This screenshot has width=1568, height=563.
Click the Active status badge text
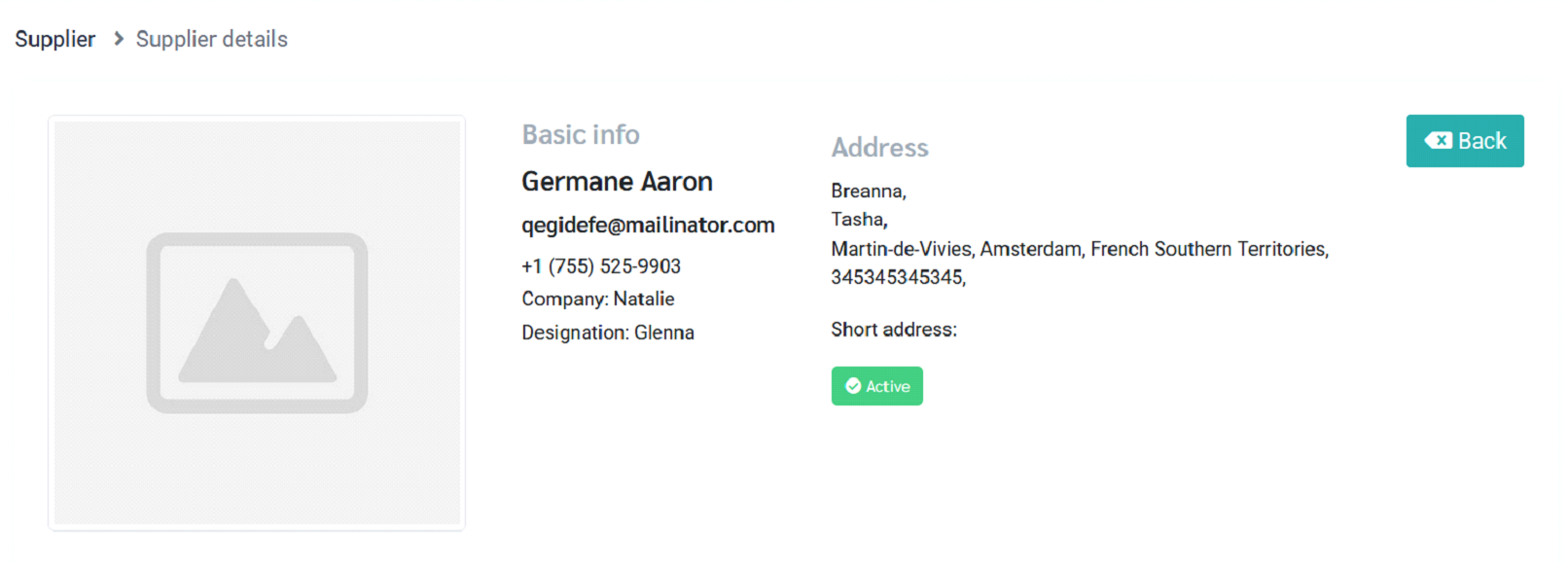888,386
